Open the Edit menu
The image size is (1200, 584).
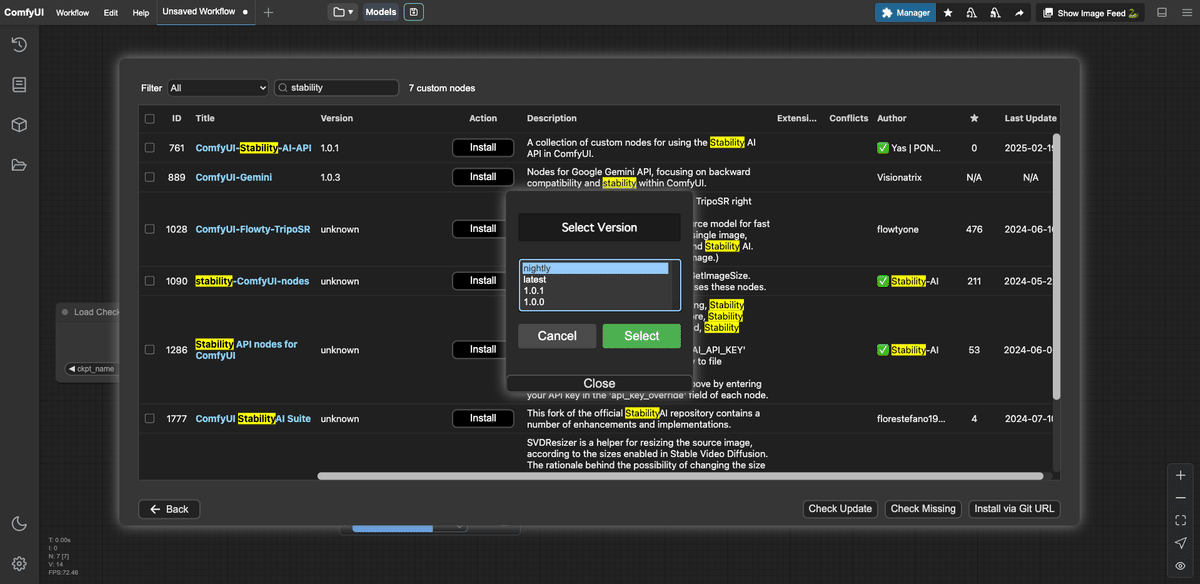pos(111,13)
